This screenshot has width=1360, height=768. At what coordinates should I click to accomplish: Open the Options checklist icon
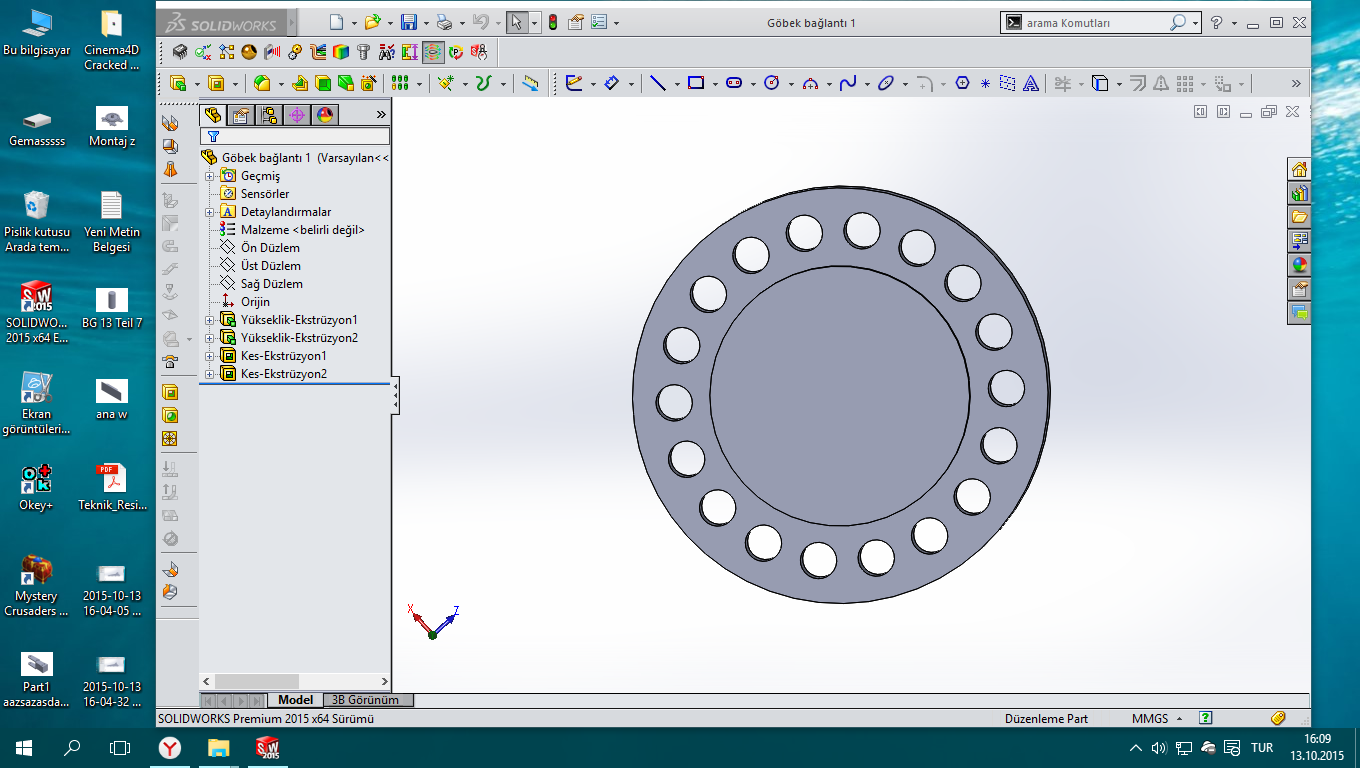tap(600, 22)
